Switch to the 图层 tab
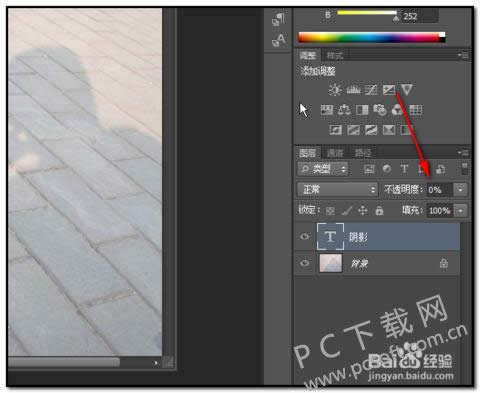 coord(307,153)
